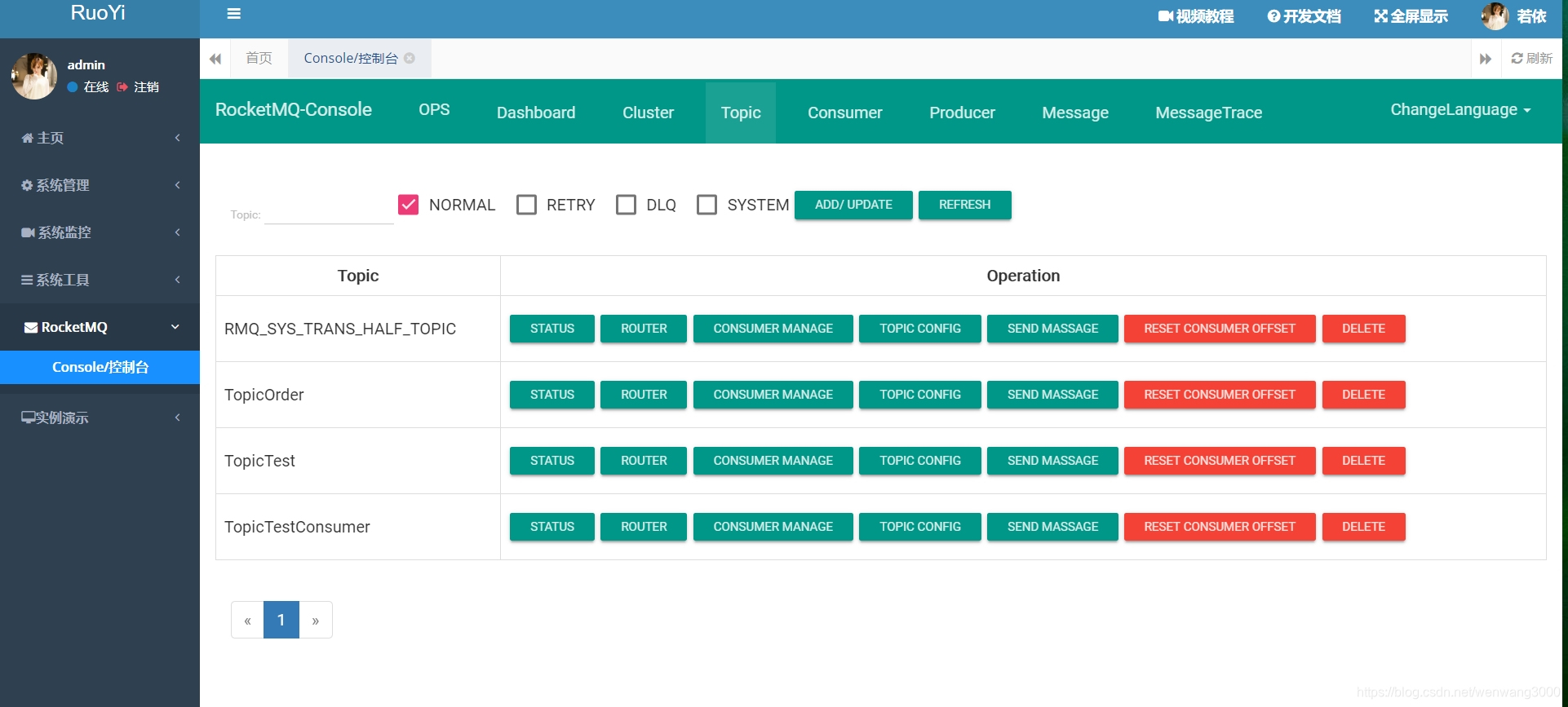Open the top-right user avatar

coord(1495,16)
